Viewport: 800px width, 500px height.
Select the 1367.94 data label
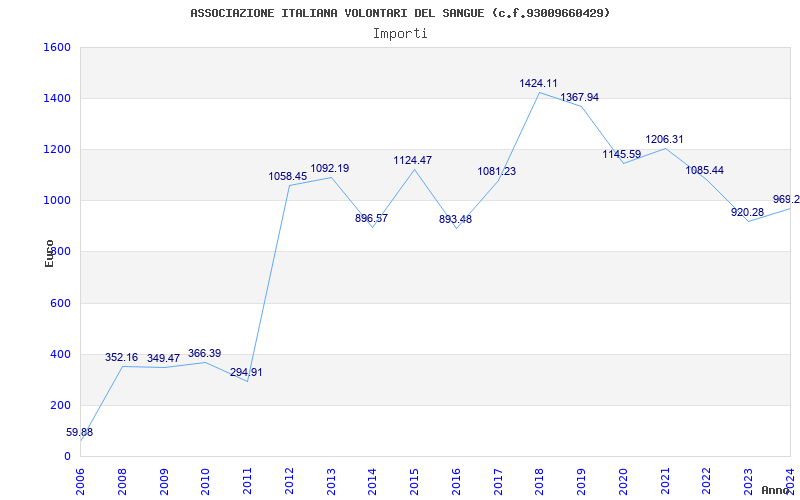click(580, 97)
